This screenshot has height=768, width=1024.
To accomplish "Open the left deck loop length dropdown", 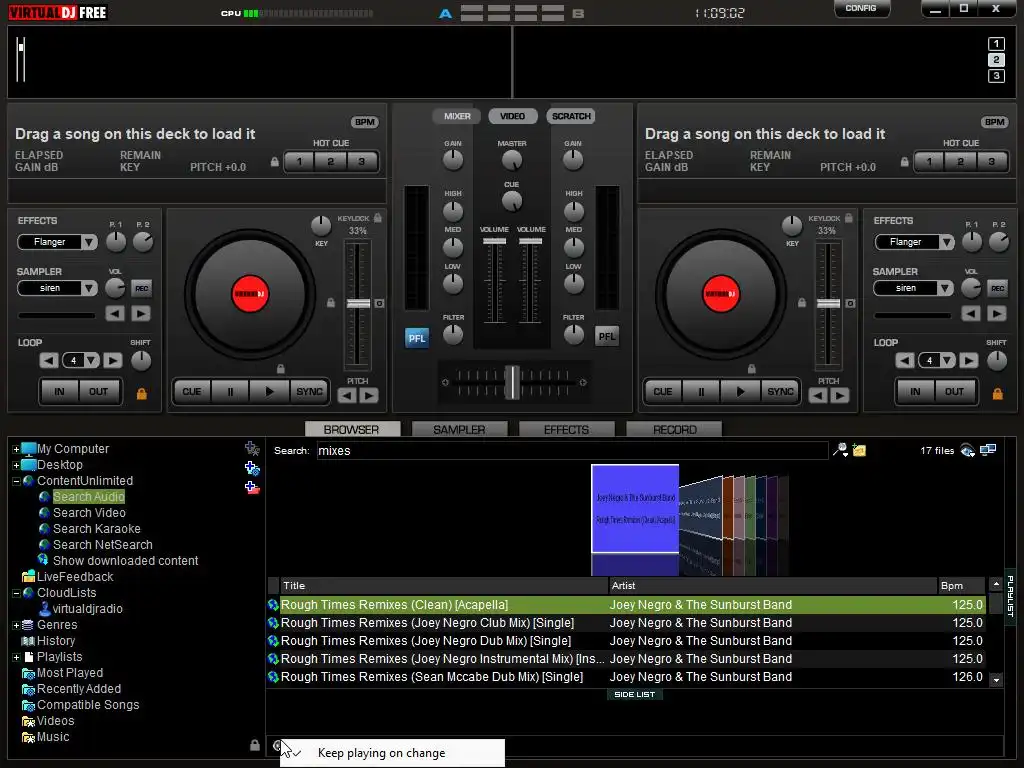I will (91, 360).
